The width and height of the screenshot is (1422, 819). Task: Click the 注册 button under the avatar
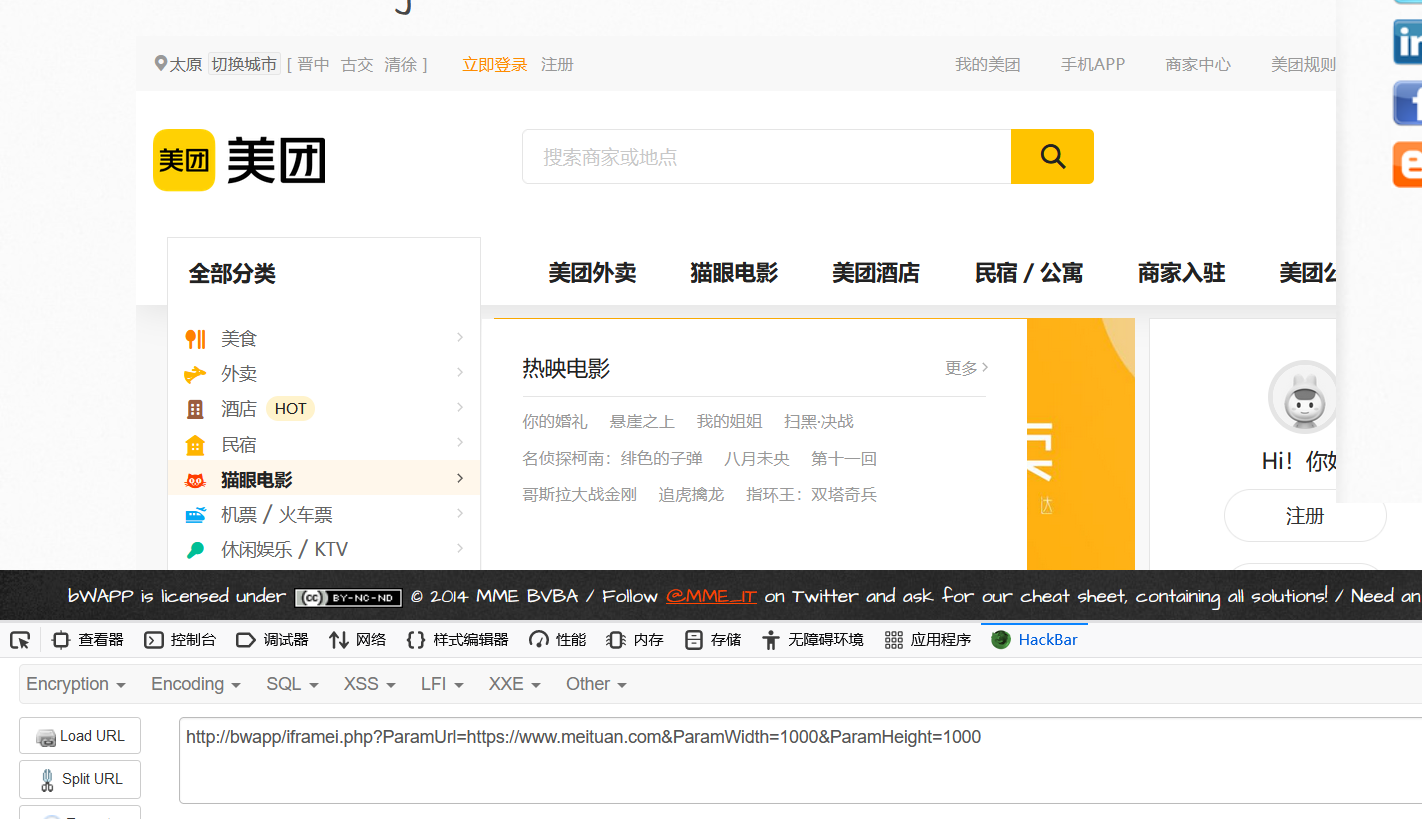coord(1305,516)
